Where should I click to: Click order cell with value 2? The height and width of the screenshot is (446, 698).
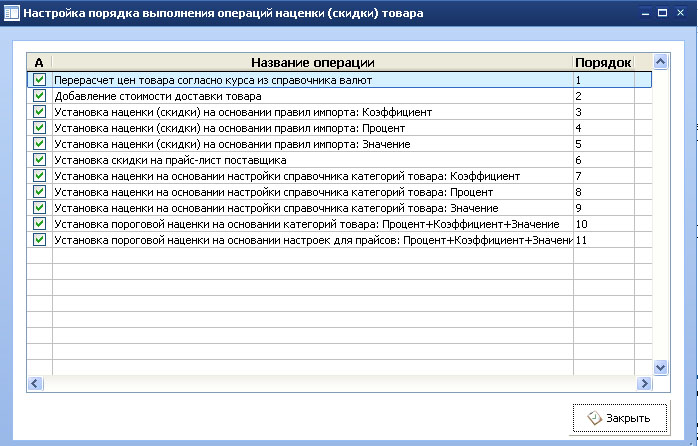click(604, 96)
